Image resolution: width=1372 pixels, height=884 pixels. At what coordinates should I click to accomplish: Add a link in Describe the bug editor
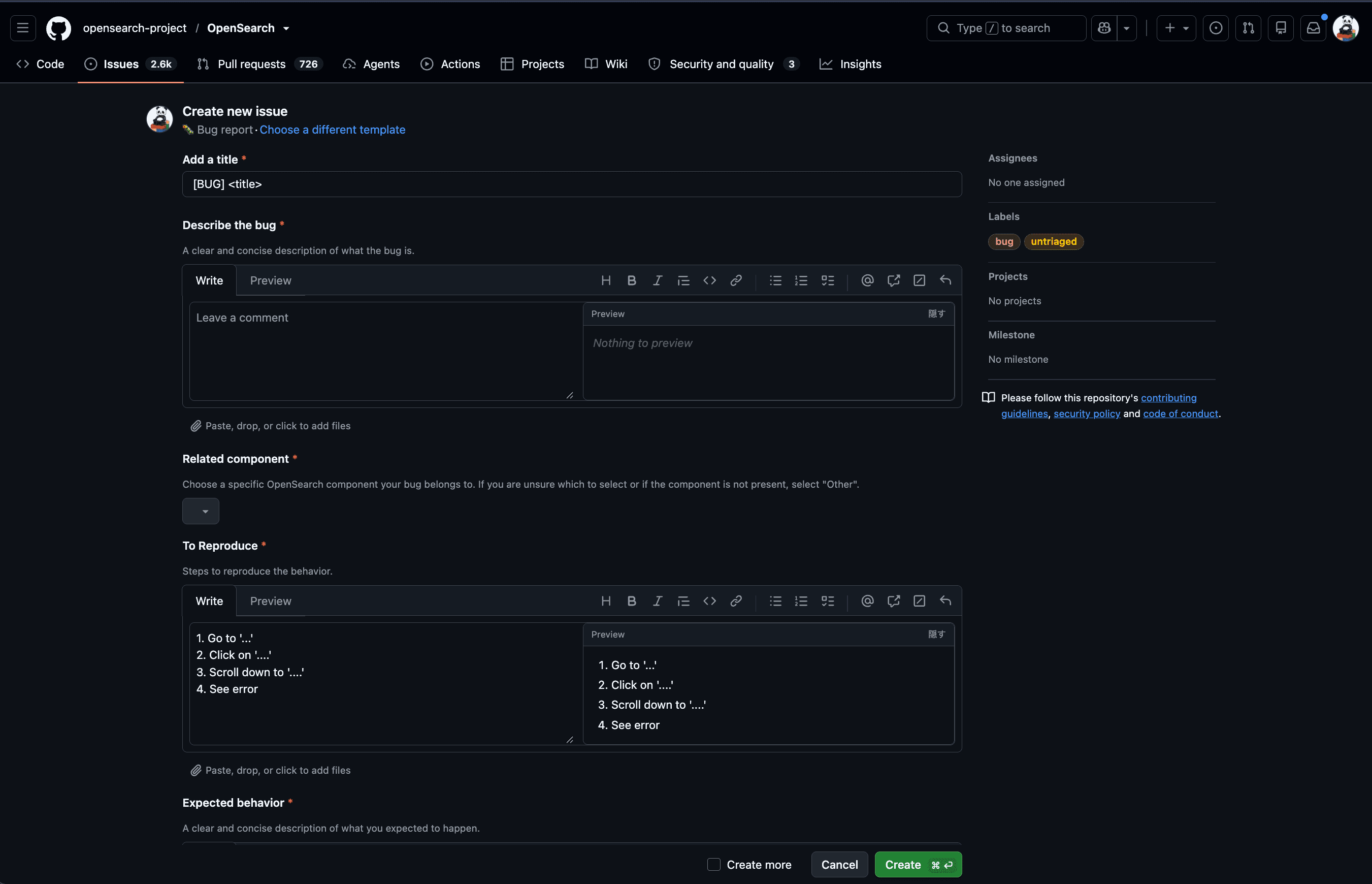point(736,281)
